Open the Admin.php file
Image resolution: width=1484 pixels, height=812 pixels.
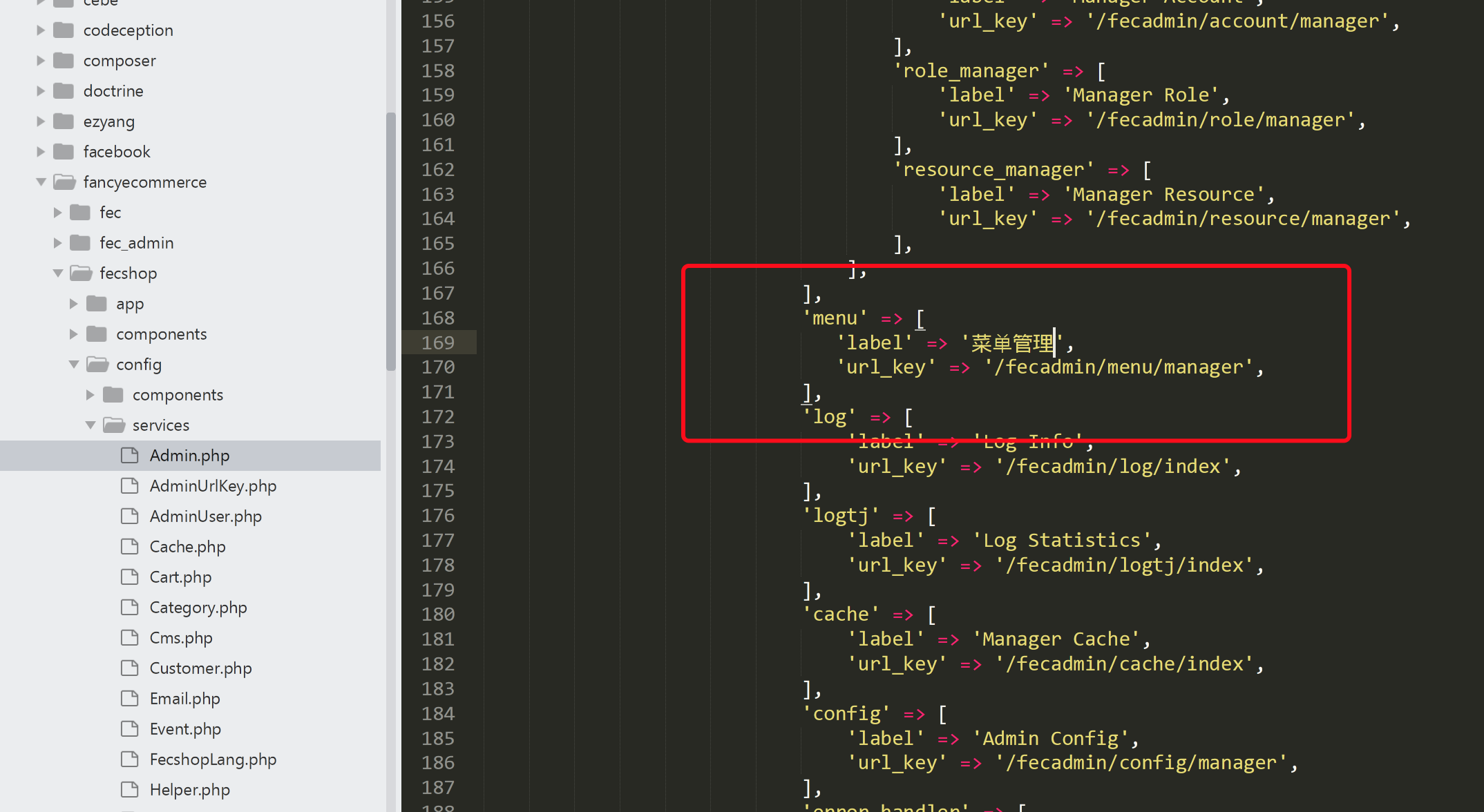click(x=189, y=456)
